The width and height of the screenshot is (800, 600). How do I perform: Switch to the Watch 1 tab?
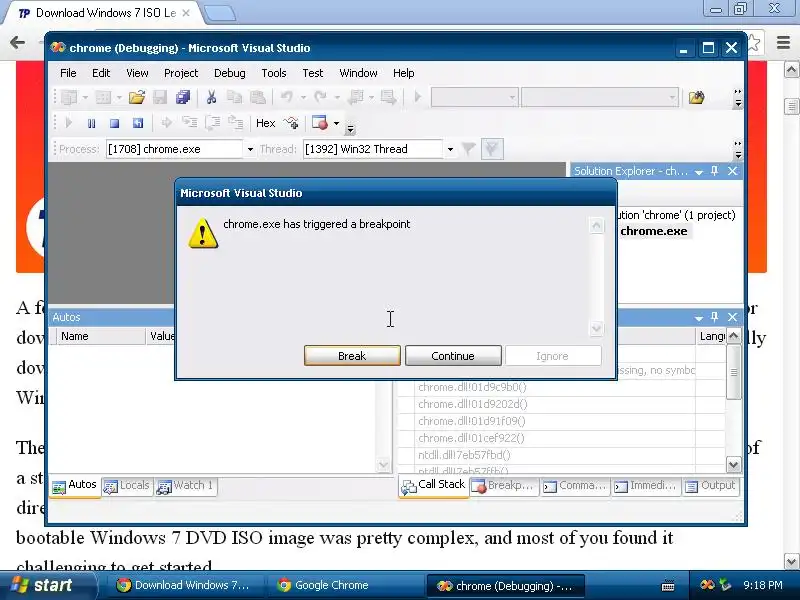(186, 485)
